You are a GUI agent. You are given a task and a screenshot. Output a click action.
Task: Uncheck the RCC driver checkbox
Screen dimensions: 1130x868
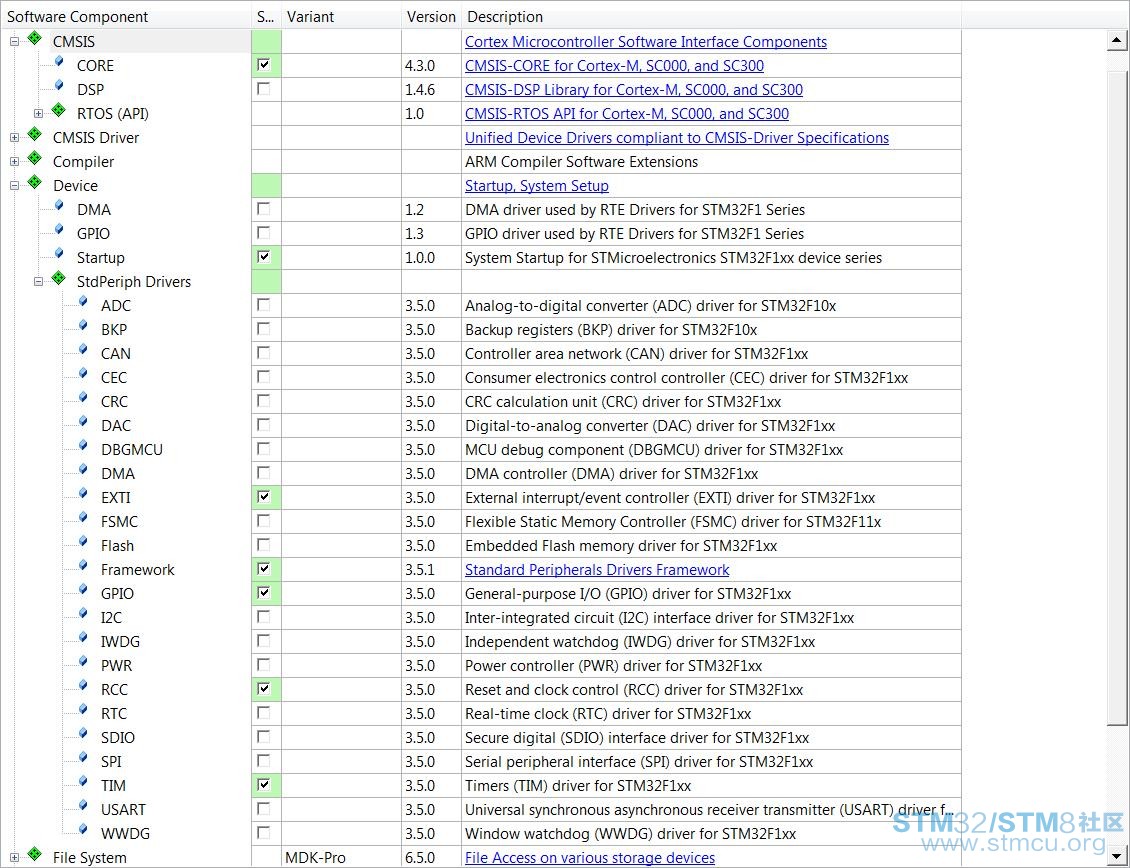pos(264,688)
